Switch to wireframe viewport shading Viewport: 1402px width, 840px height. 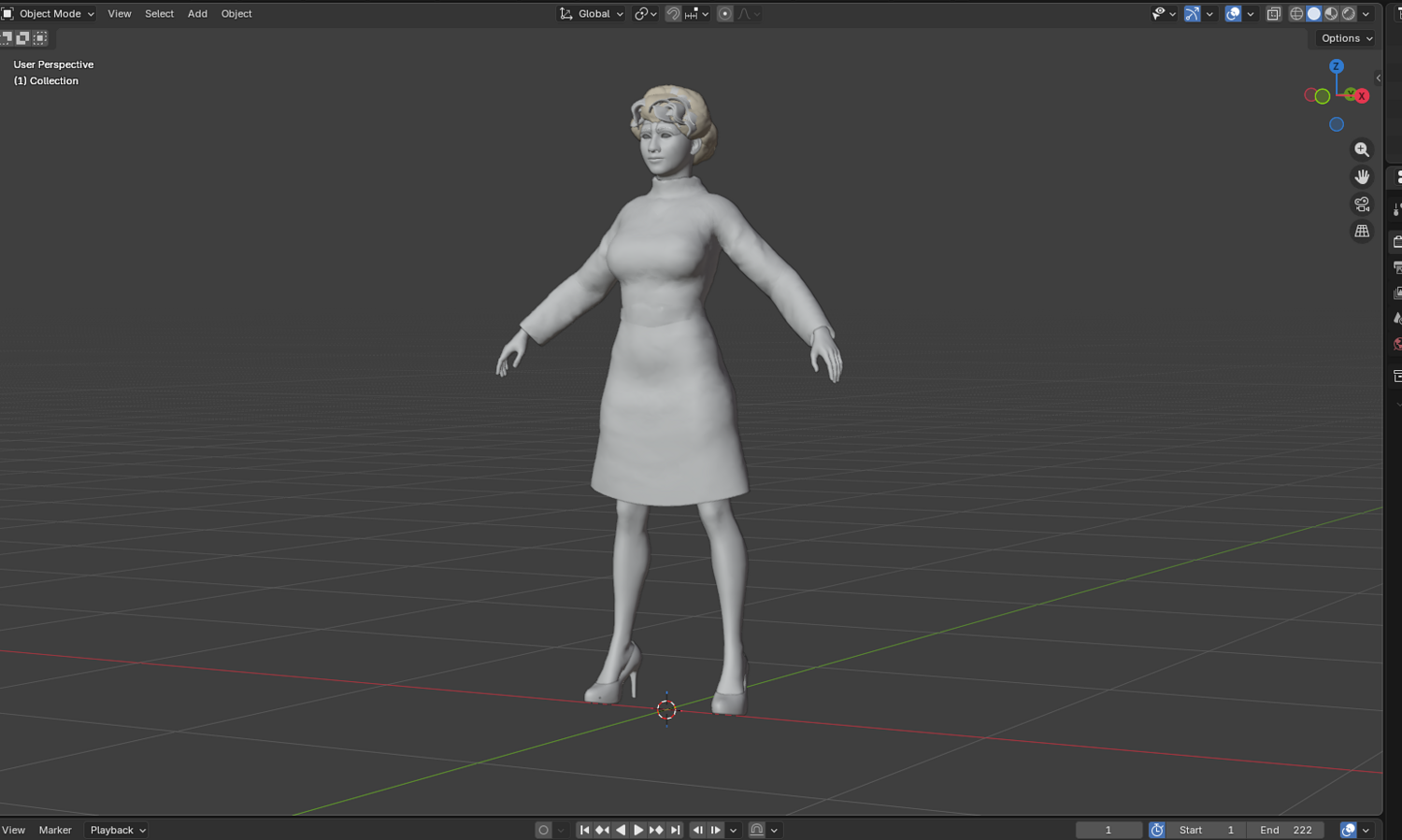tap(1296, 14)
